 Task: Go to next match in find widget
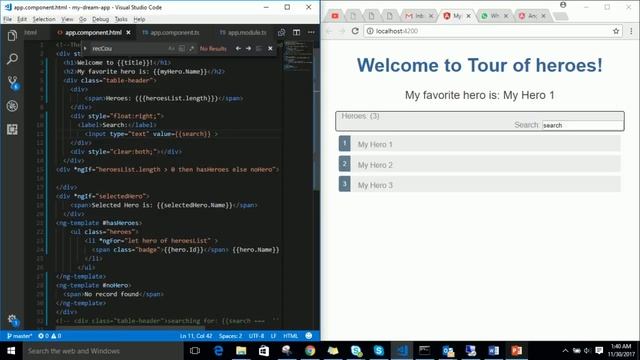click(x=248, y=48)
